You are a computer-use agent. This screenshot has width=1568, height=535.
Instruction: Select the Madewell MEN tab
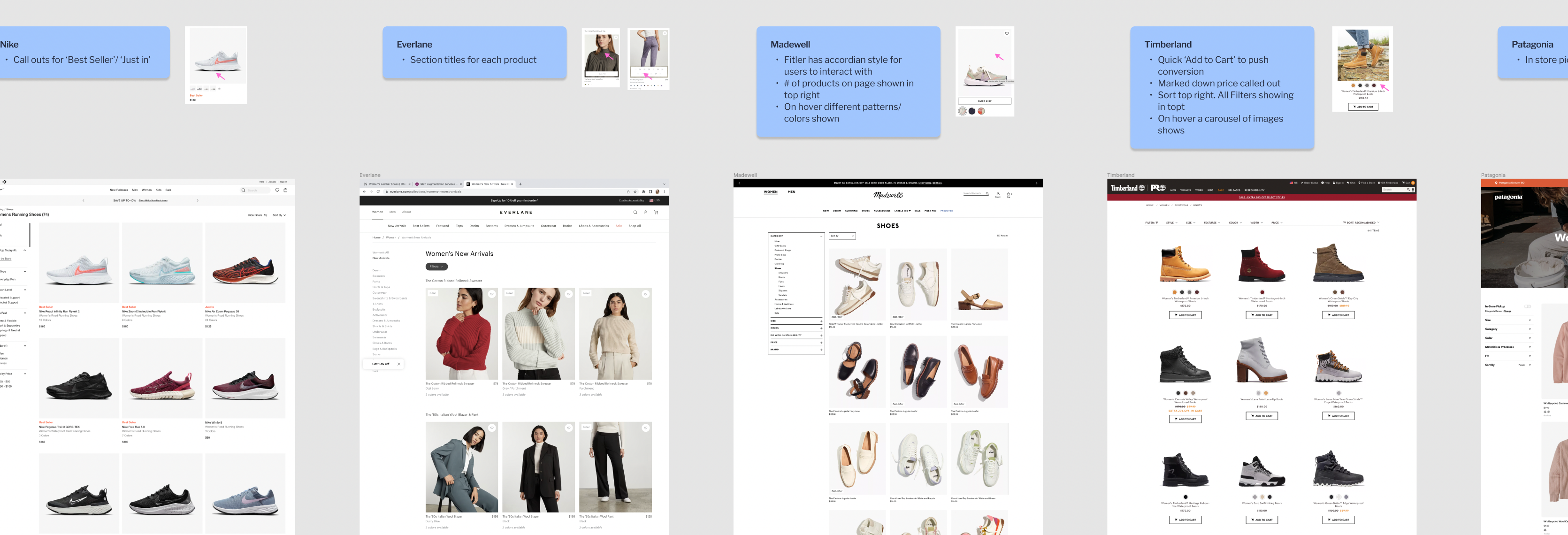(791, 192)
